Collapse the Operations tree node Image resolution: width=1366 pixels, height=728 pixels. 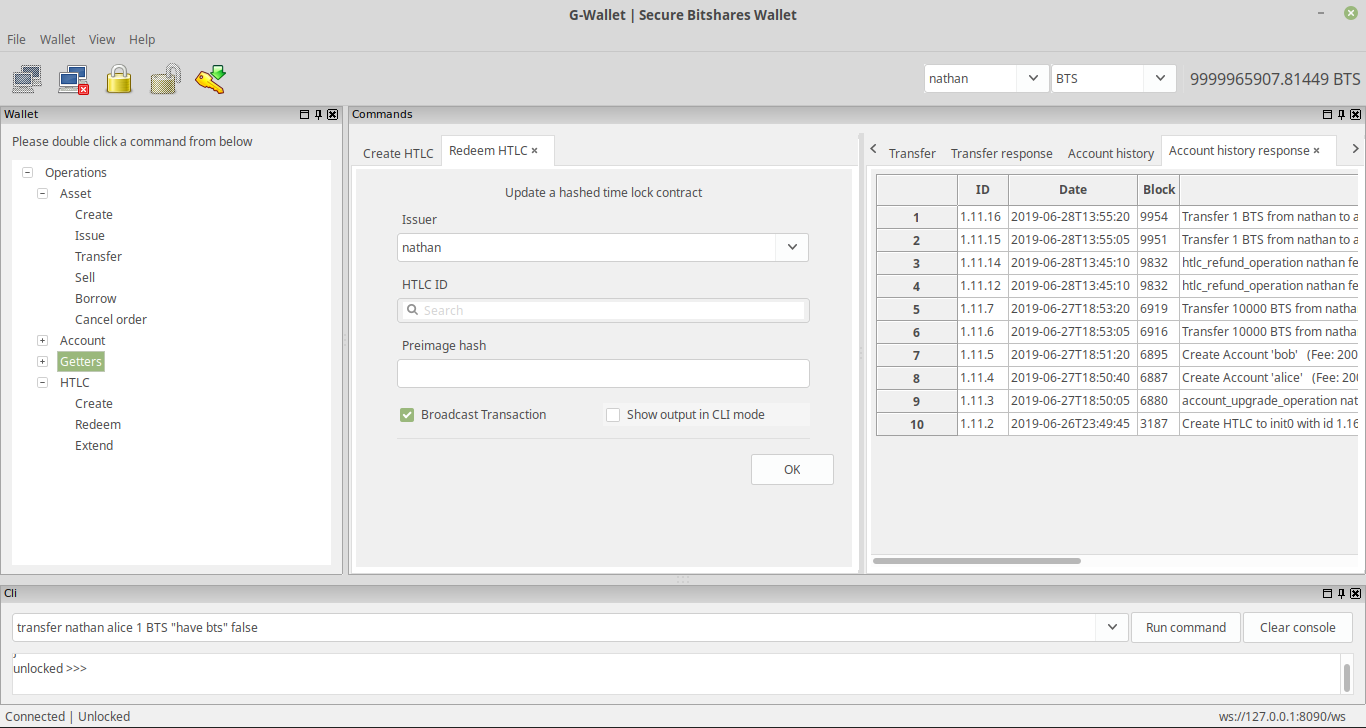pos(27,173)
